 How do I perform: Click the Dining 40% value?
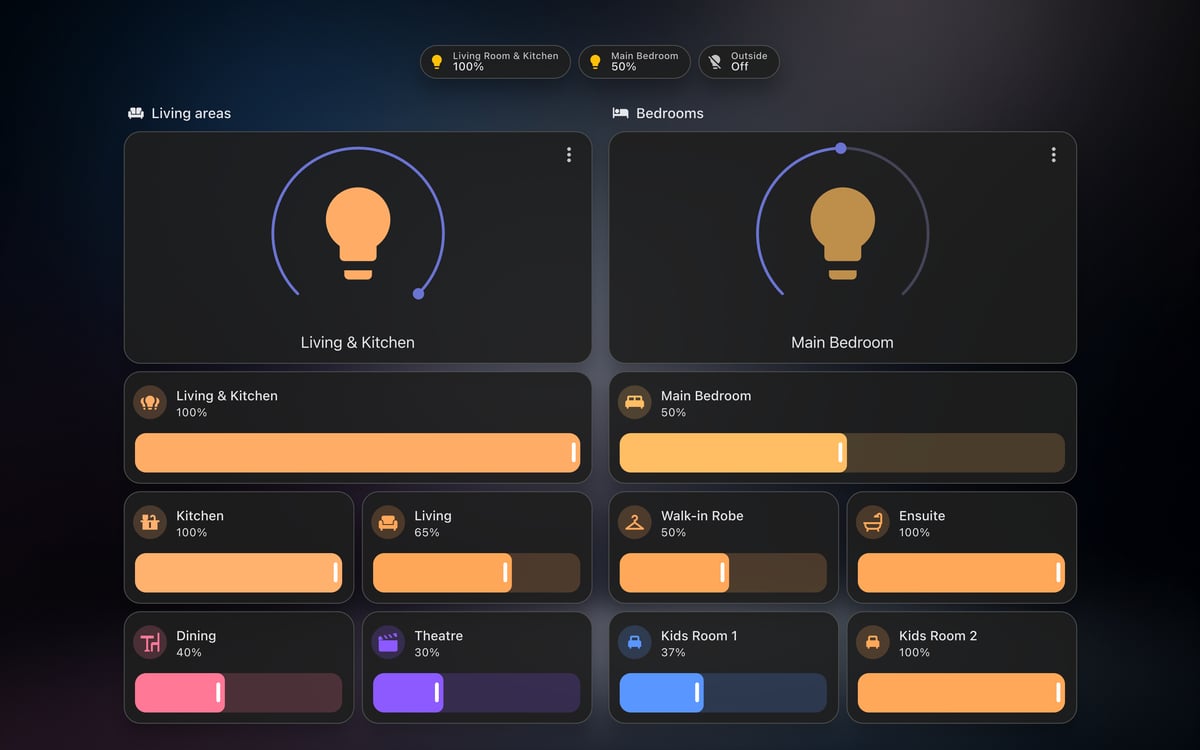(x=189, y=652)
